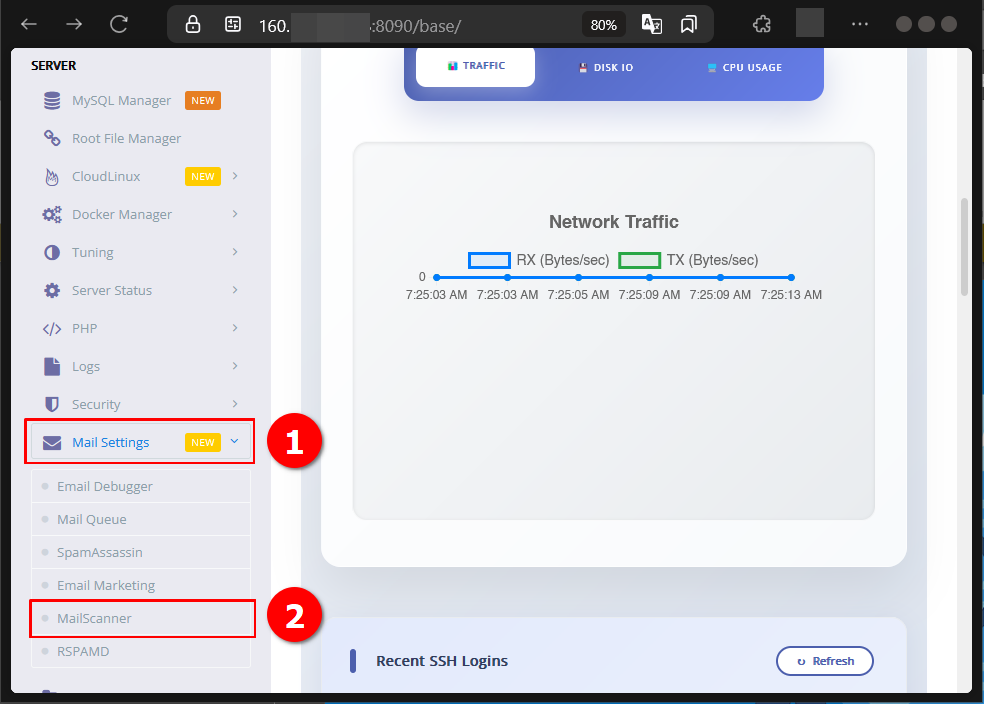
Task: Expand the Server Status submenu chevron
Action: click(x=235, y=290)
